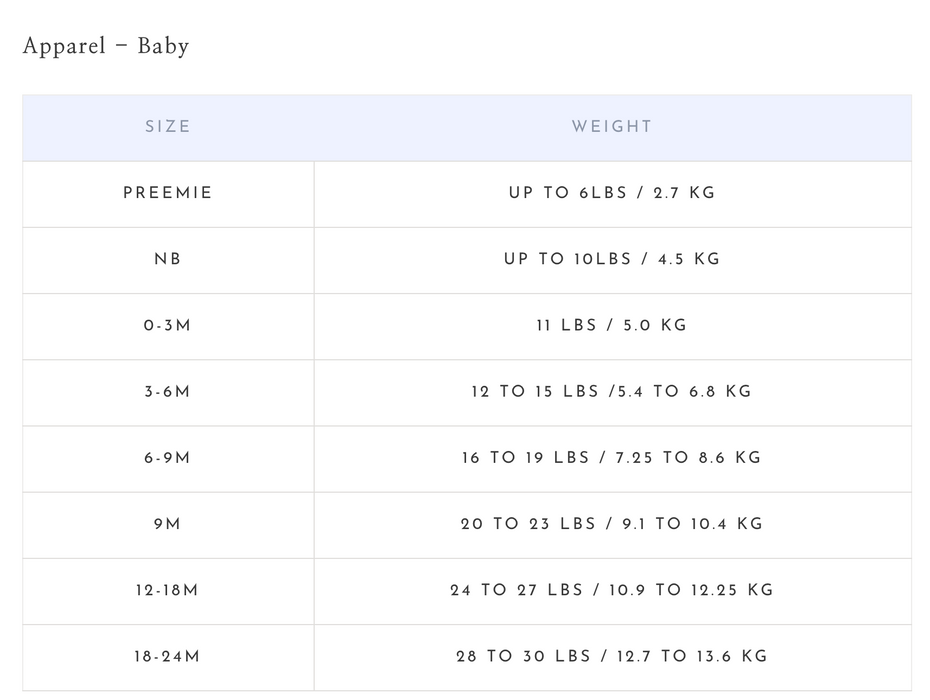Click "11 LBS" in the 0-3M row
The height and width of the screenshot is (700, 930).
pos(566,326)
